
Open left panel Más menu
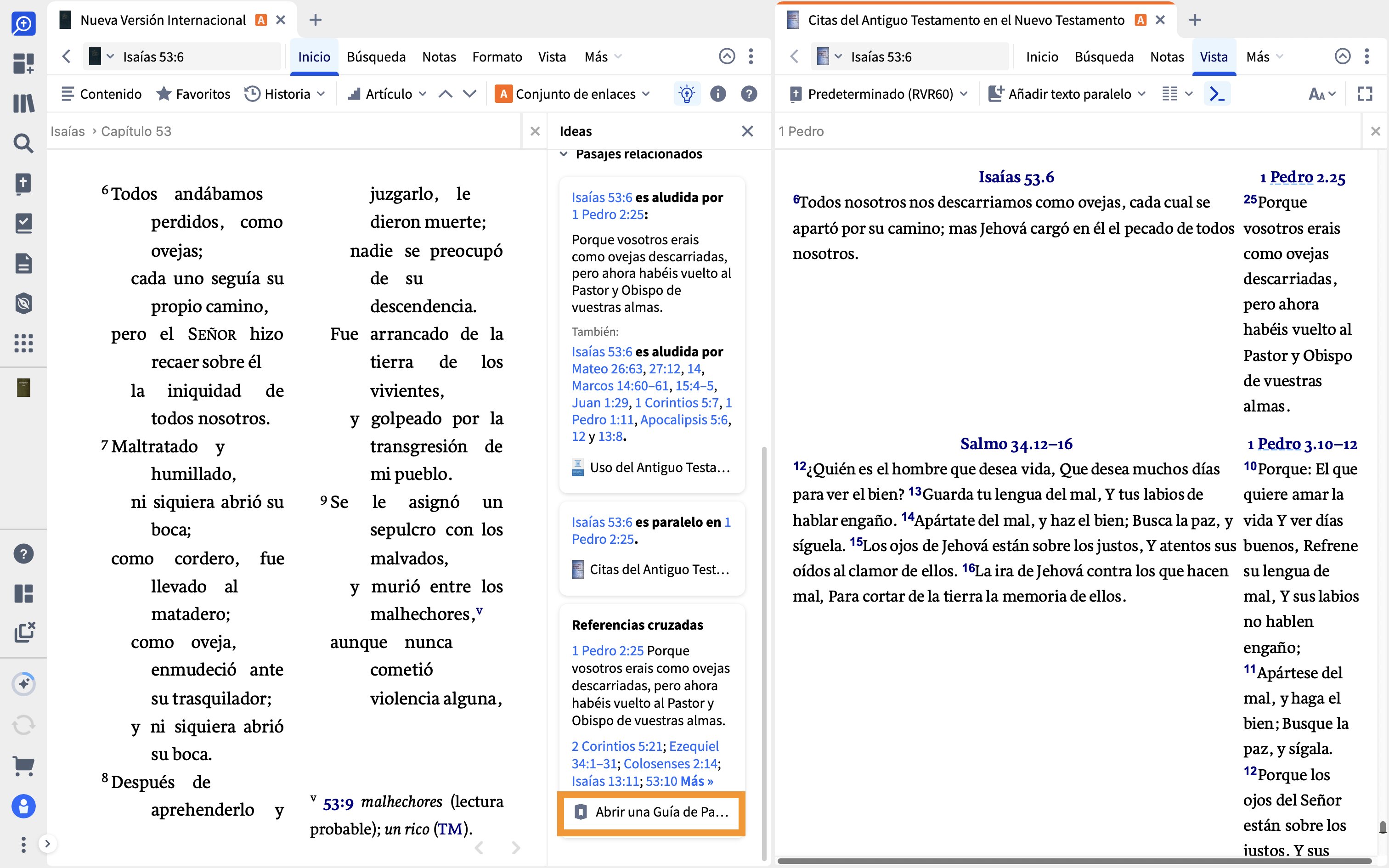point(603,56)
